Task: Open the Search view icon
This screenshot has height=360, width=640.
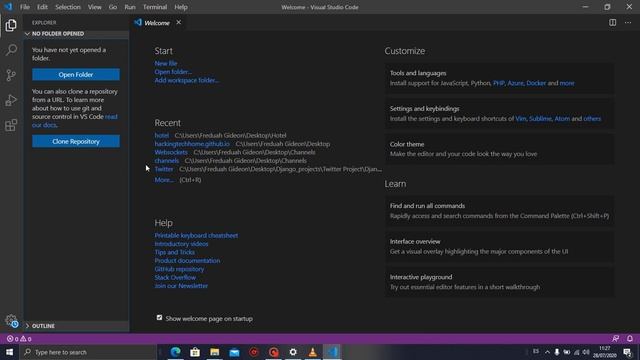Action: pyautogui.click(x=11, y=50)
